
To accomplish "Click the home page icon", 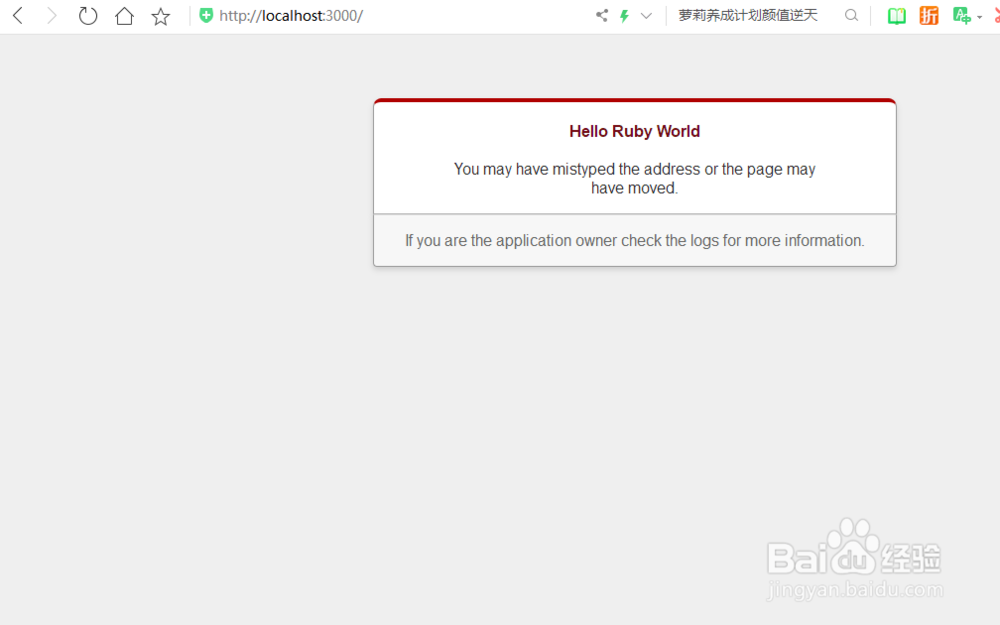I will pos(123,15).
